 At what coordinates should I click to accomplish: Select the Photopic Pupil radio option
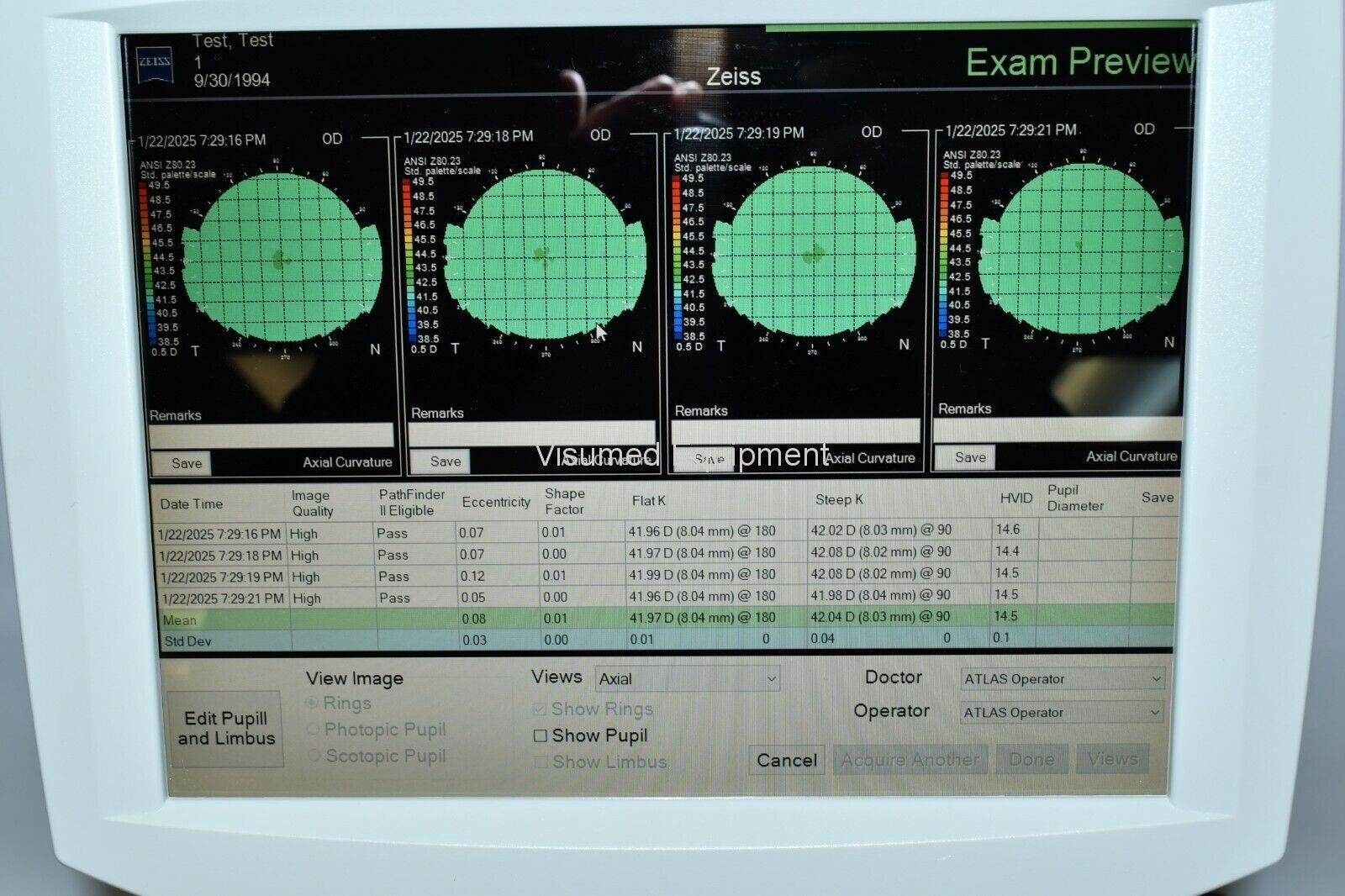point(314,730)
